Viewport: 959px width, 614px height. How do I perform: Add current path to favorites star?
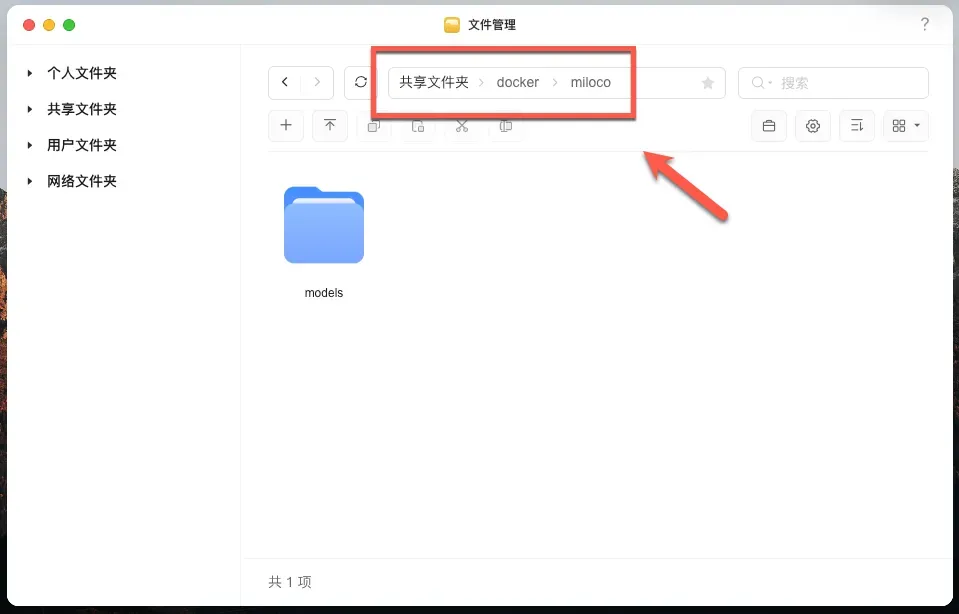(x=708, y=83)
